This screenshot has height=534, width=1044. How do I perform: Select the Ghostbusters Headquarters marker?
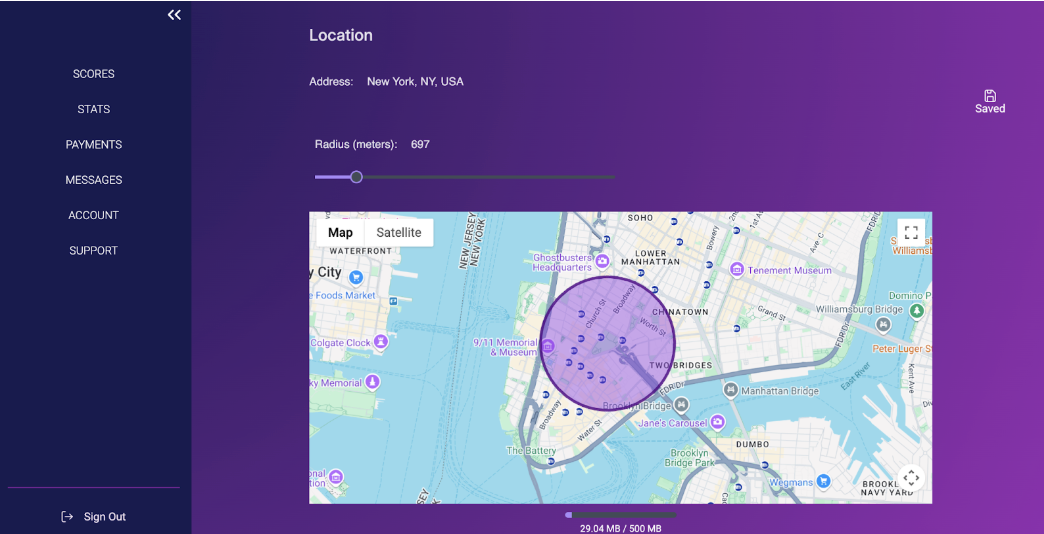pos(603,260)
